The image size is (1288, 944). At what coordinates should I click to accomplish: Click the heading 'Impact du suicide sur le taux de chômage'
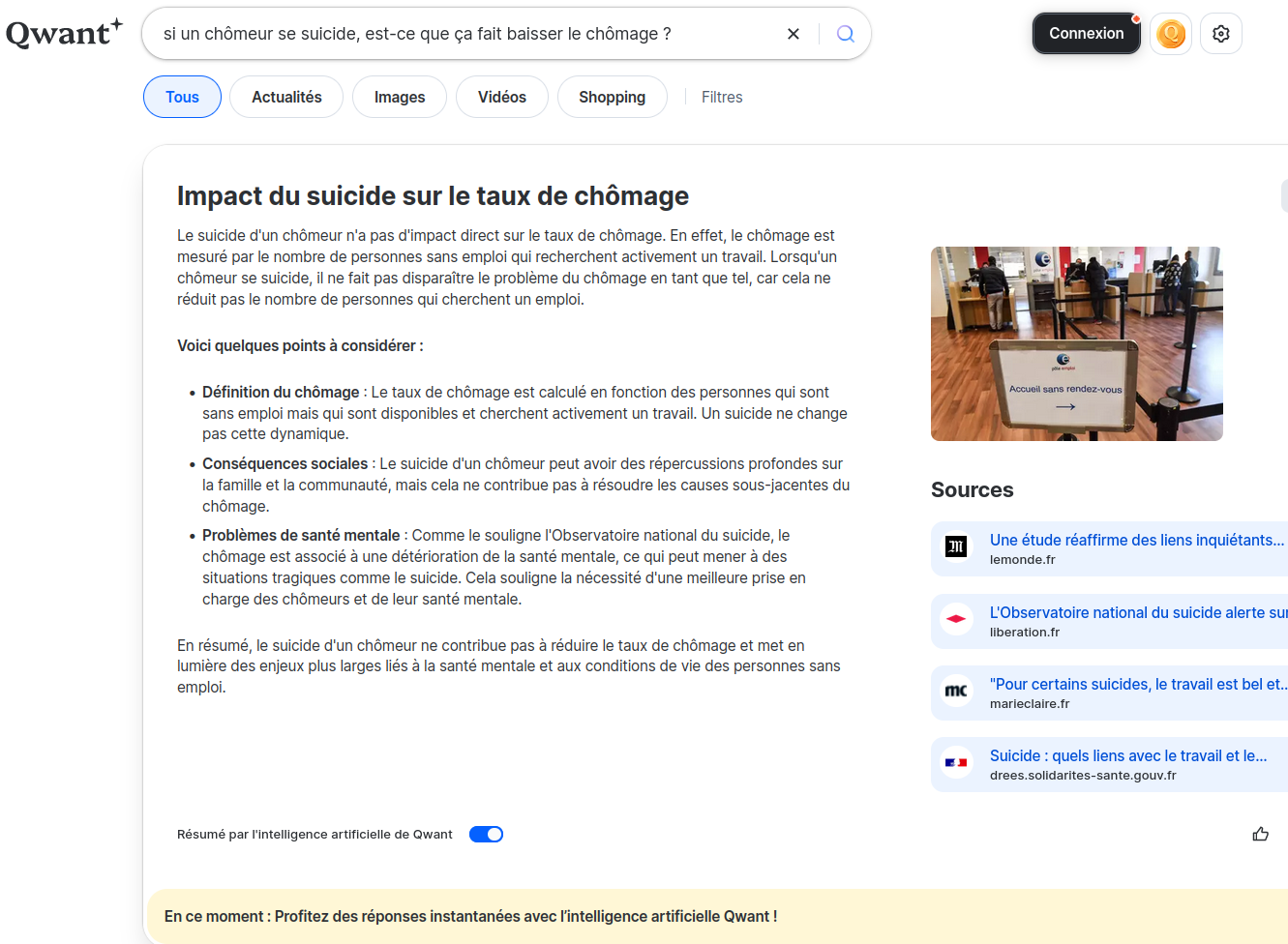[x=433, y=195]
